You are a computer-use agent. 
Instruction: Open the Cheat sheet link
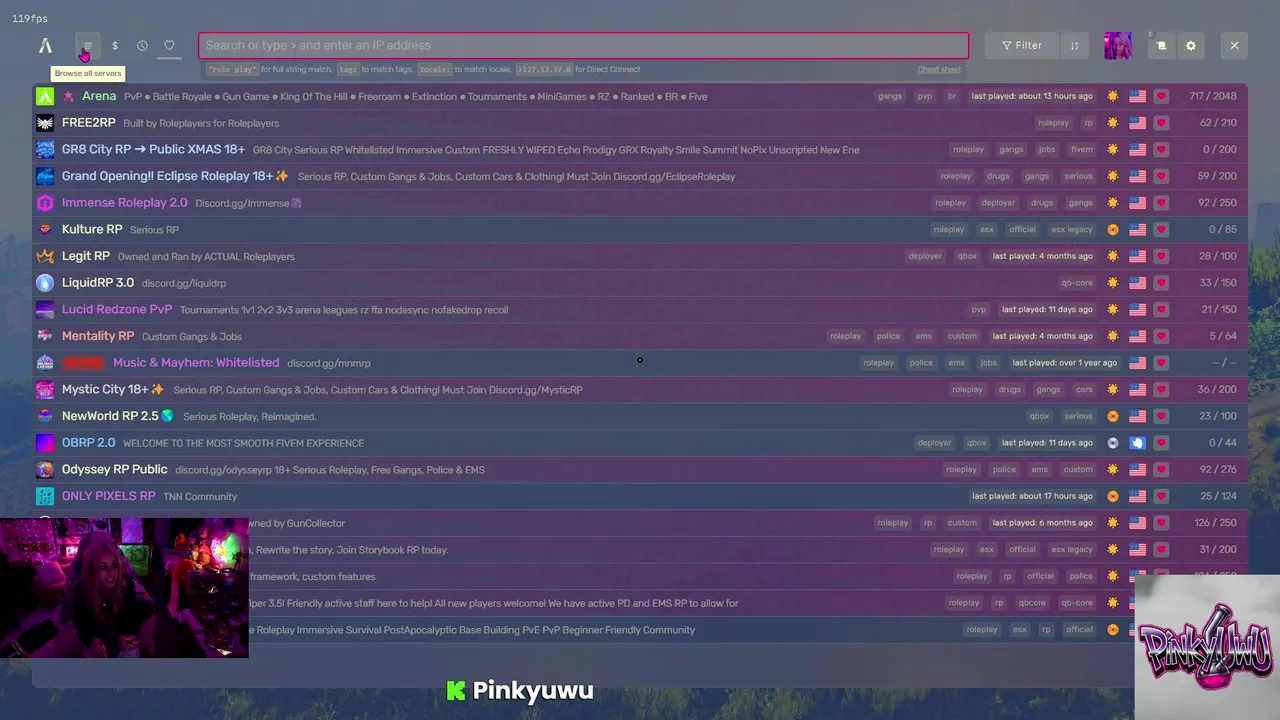point(939,69)
